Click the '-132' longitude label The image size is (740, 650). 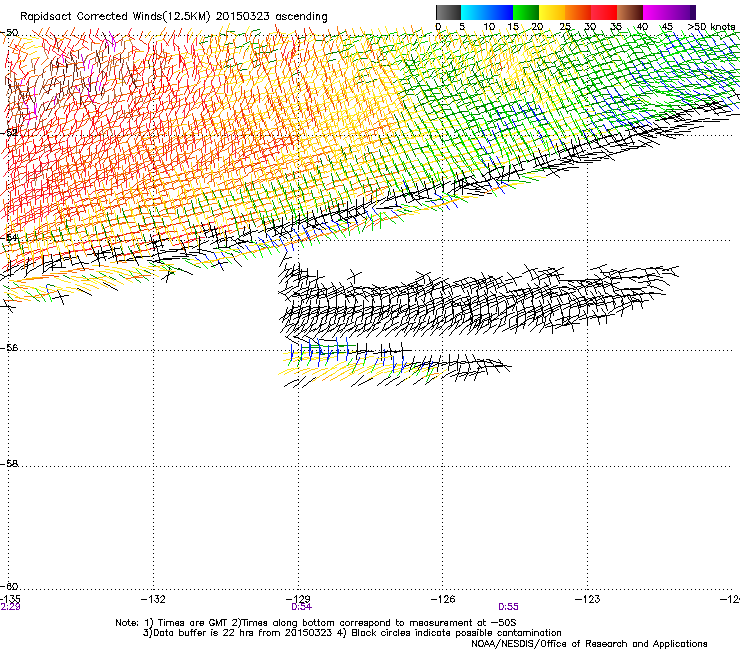pyautogui.click(x=153, y=599)
